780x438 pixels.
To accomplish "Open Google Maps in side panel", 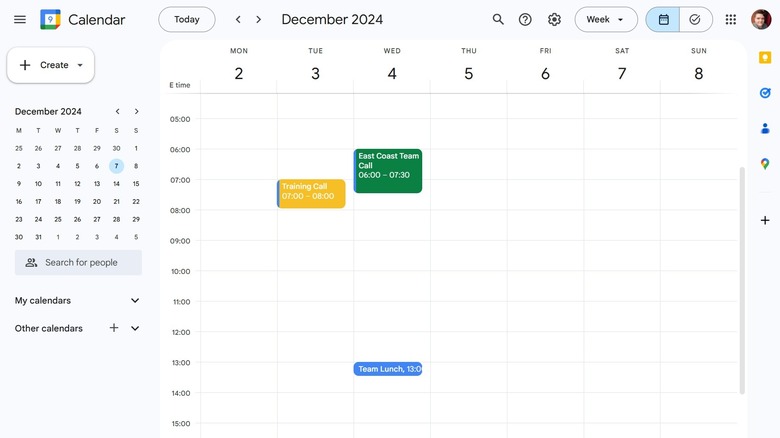I will coord(765,164).
